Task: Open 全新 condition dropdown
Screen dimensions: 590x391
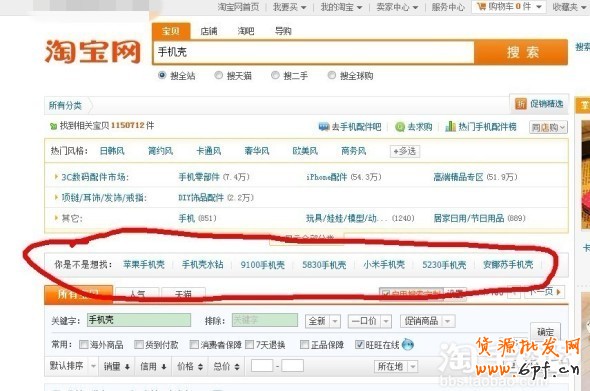Action: point(323,321)
